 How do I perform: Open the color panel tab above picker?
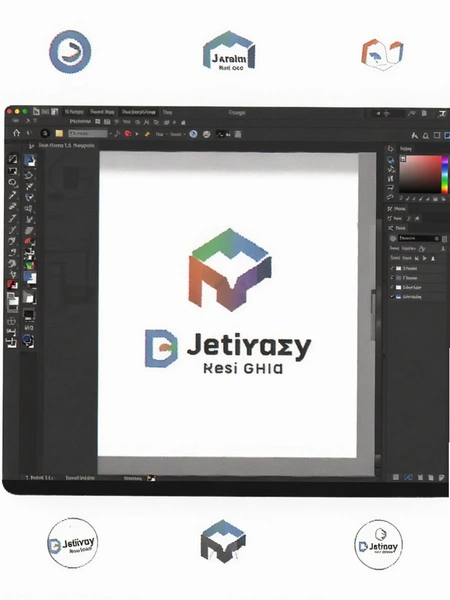click(x=406, y=148)
